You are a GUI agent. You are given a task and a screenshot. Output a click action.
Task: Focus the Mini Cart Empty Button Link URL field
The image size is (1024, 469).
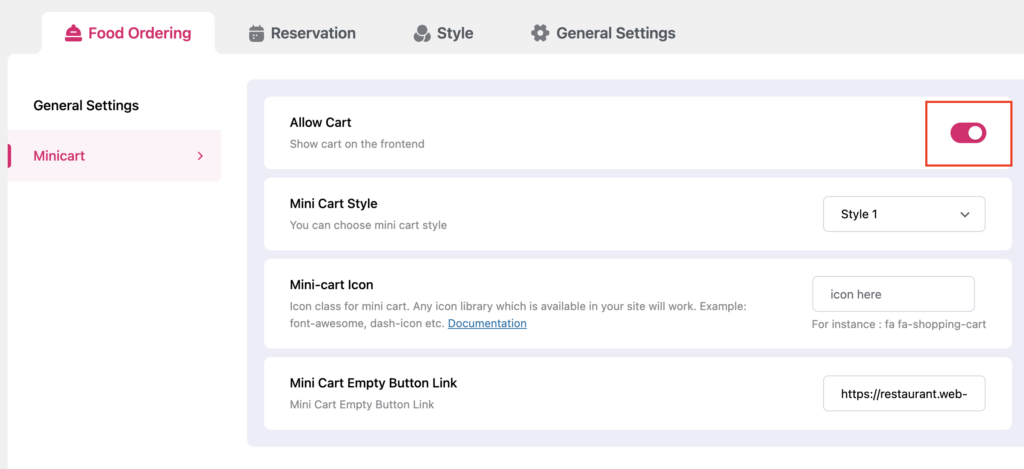tap(903, 394)
